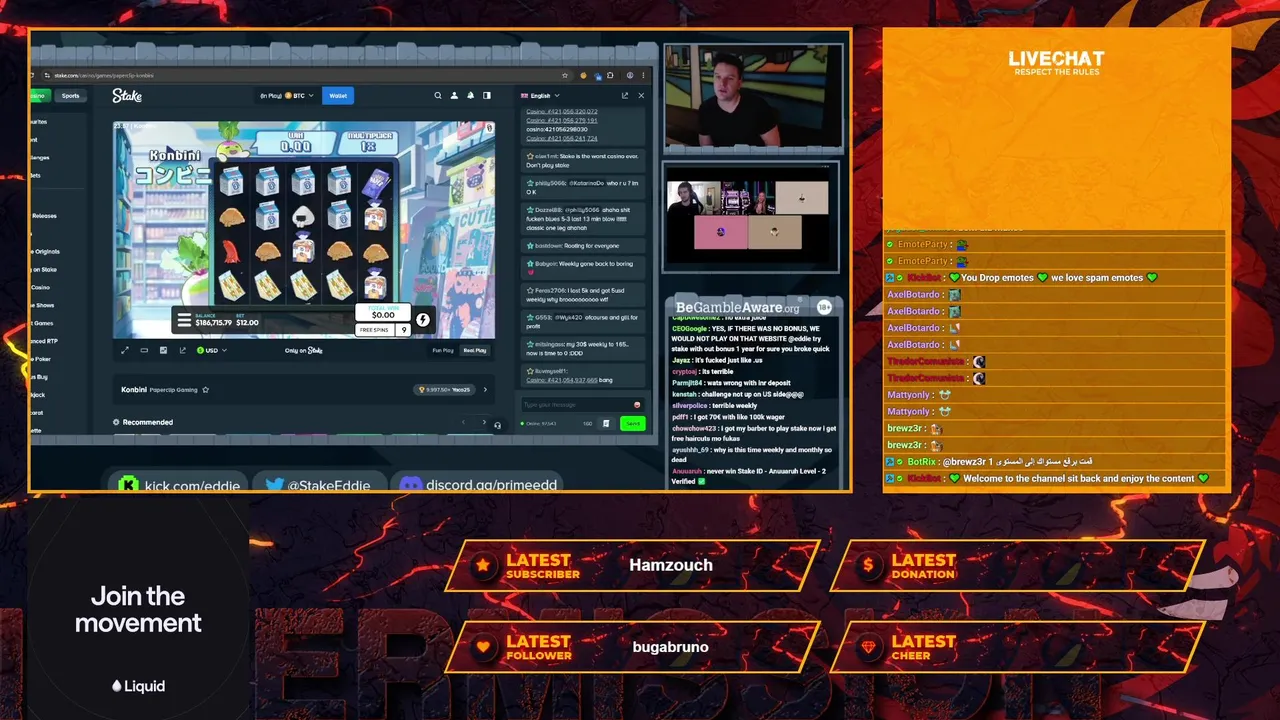
Task: Open the BTC currency dropdown
Action: 287,96
